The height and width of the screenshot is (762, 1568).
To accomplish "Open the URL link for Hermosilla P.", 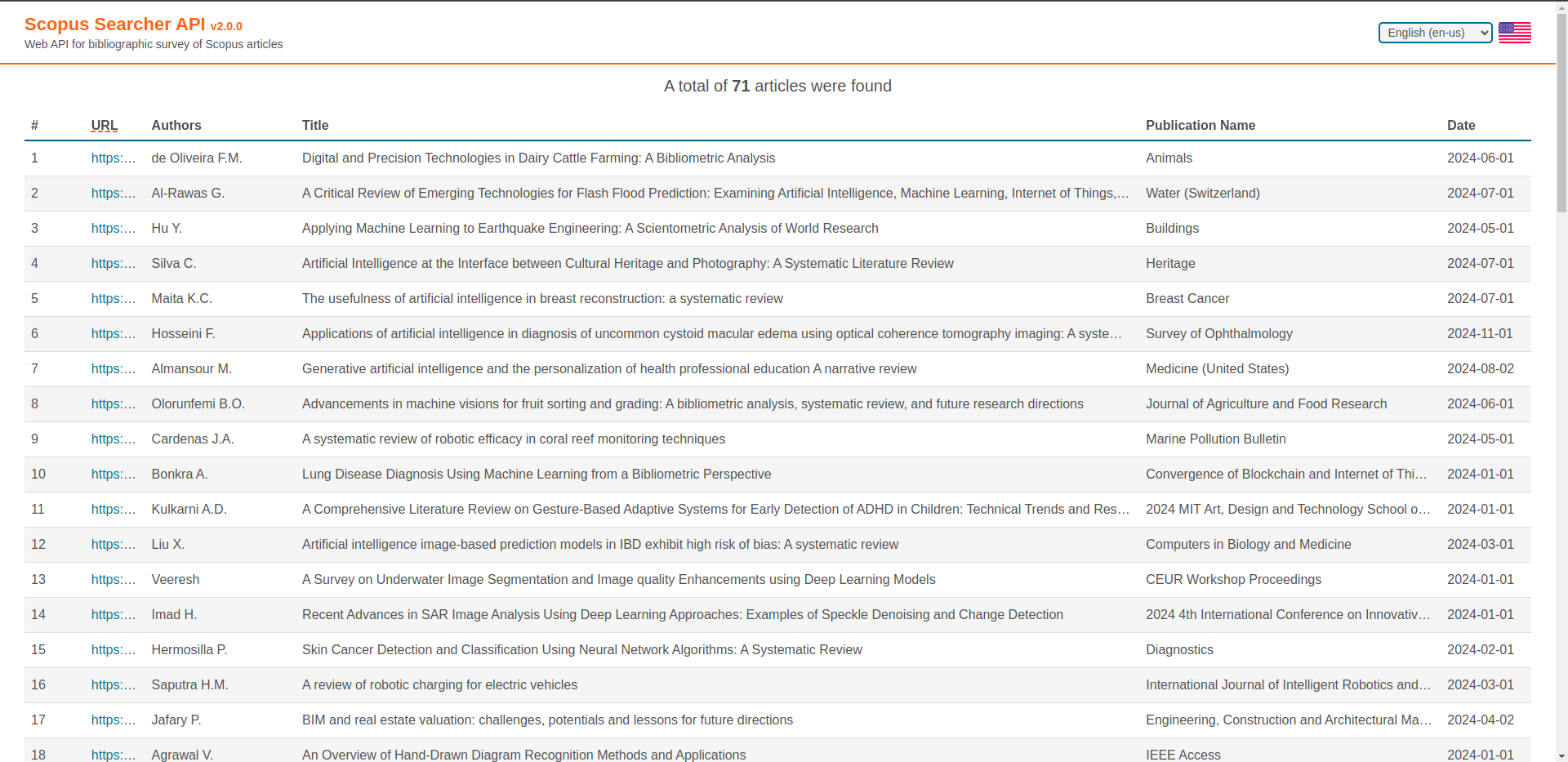I will click(x=114, y=649).
